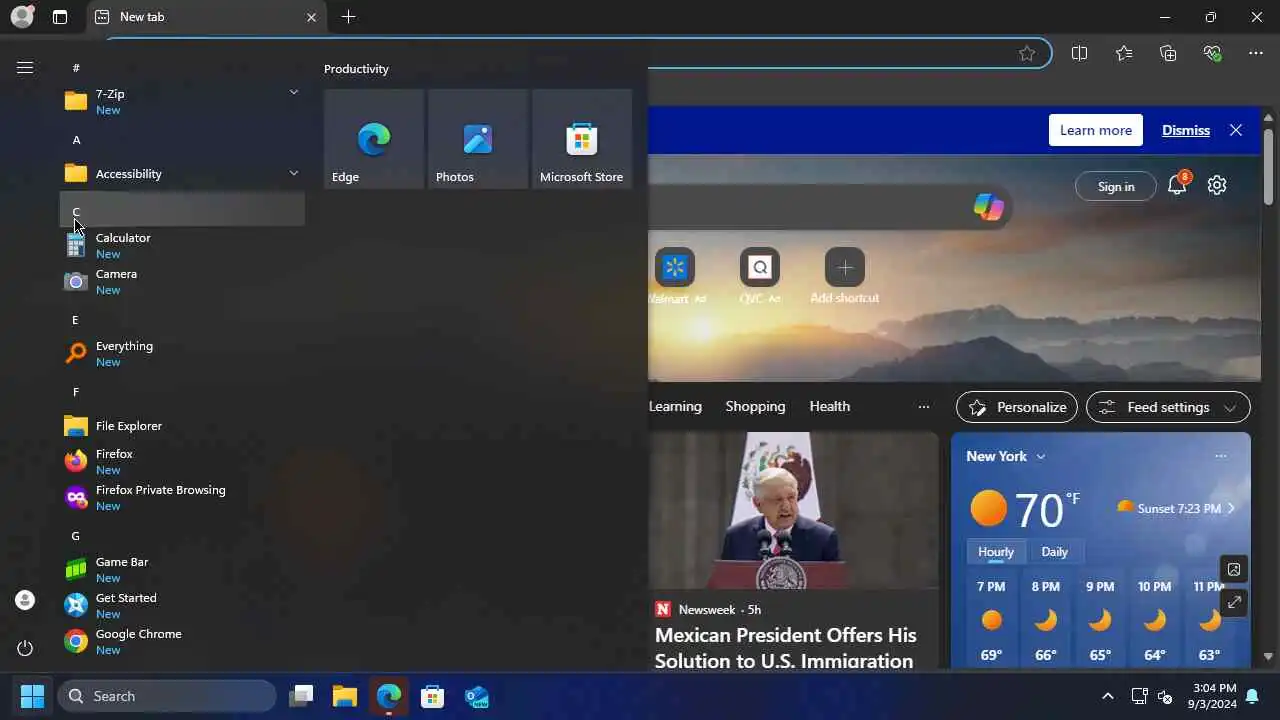The image size is (1280, 720).
Task: Open Edge split screen button
Action: pos(1079,53)
